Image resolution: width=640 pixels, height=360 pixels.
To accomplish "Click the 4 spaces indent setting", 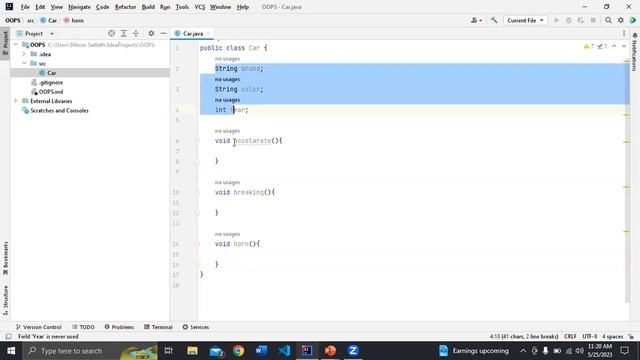I will click(x=613, y=336).
